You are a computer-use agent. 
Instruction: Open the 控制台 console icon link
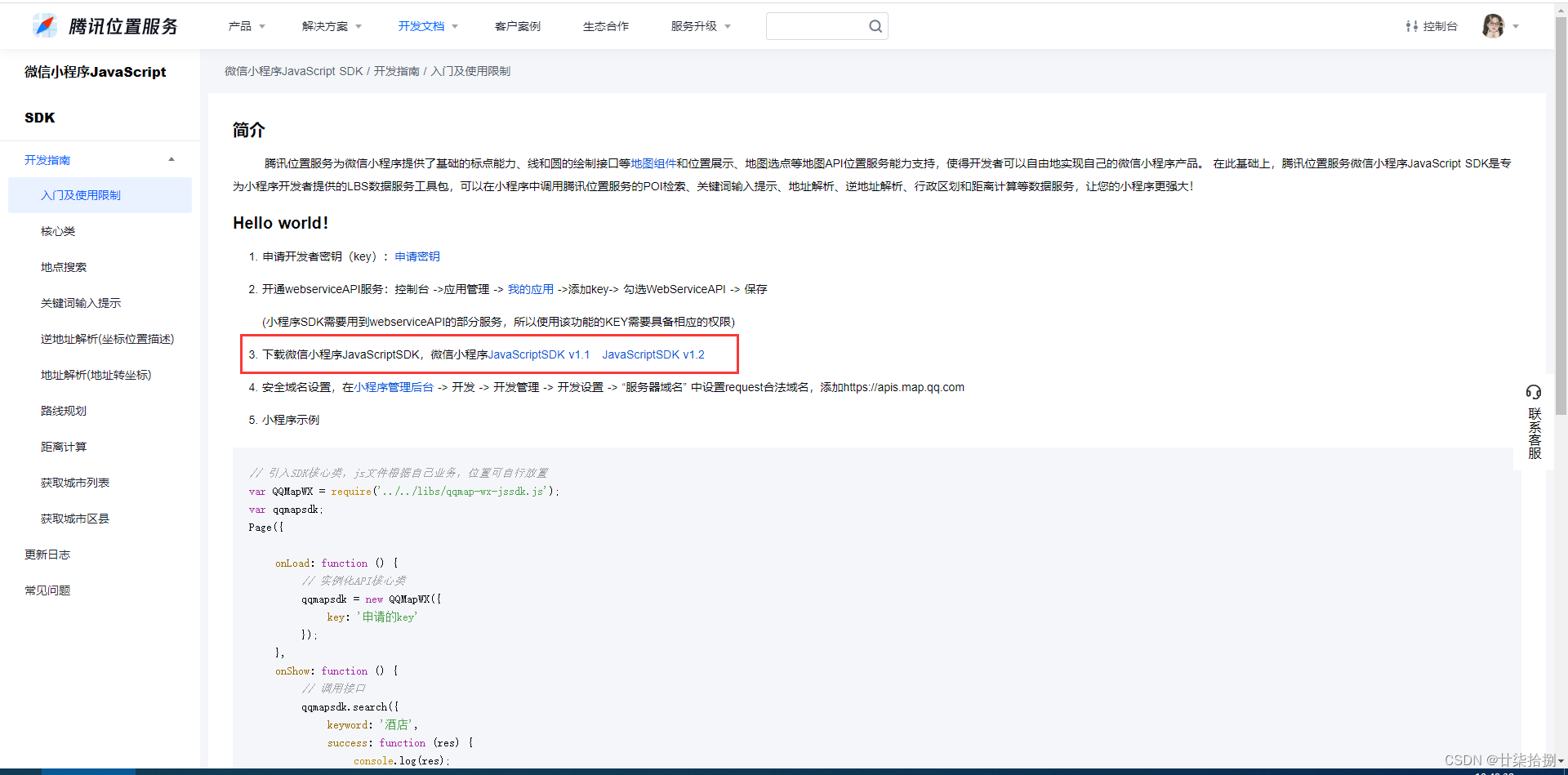click(1432, 26)
